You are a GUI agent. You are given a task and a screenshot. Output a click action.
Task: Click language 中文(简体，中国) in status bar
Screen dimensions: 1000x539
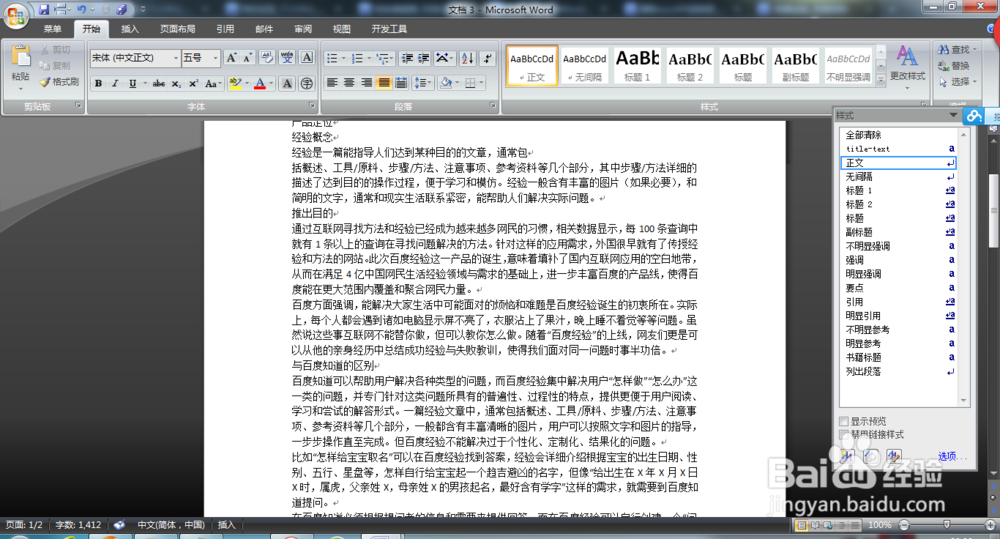(x=171, y=525)
